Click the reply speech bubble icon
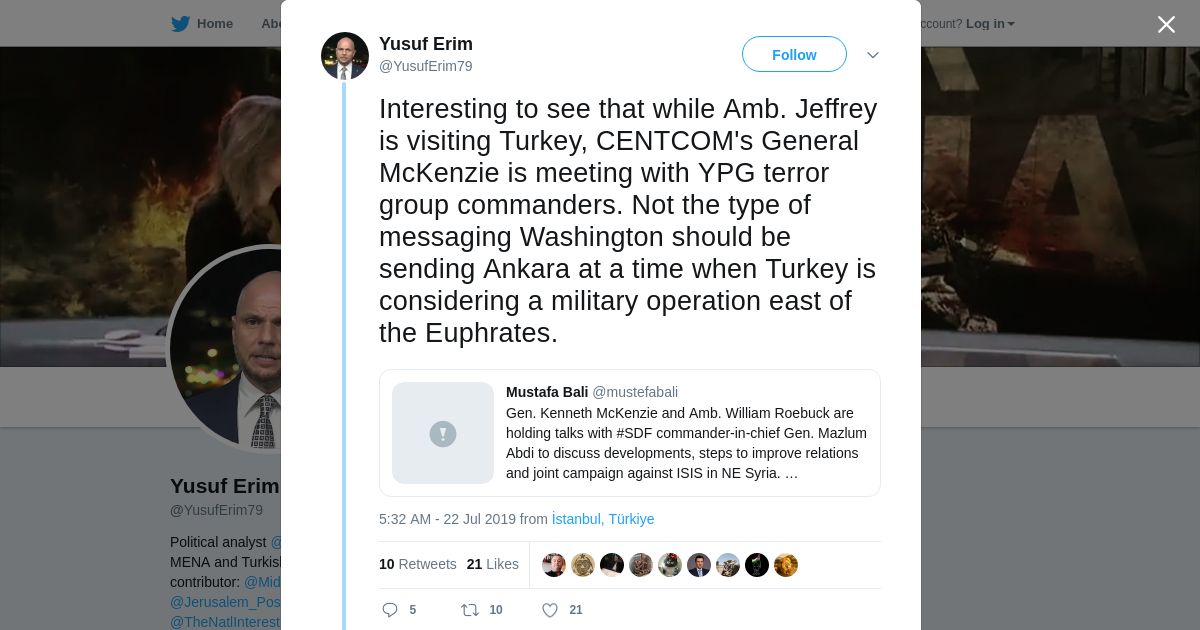Screen dimensions: 1200x630 click(x=390, y=610)
